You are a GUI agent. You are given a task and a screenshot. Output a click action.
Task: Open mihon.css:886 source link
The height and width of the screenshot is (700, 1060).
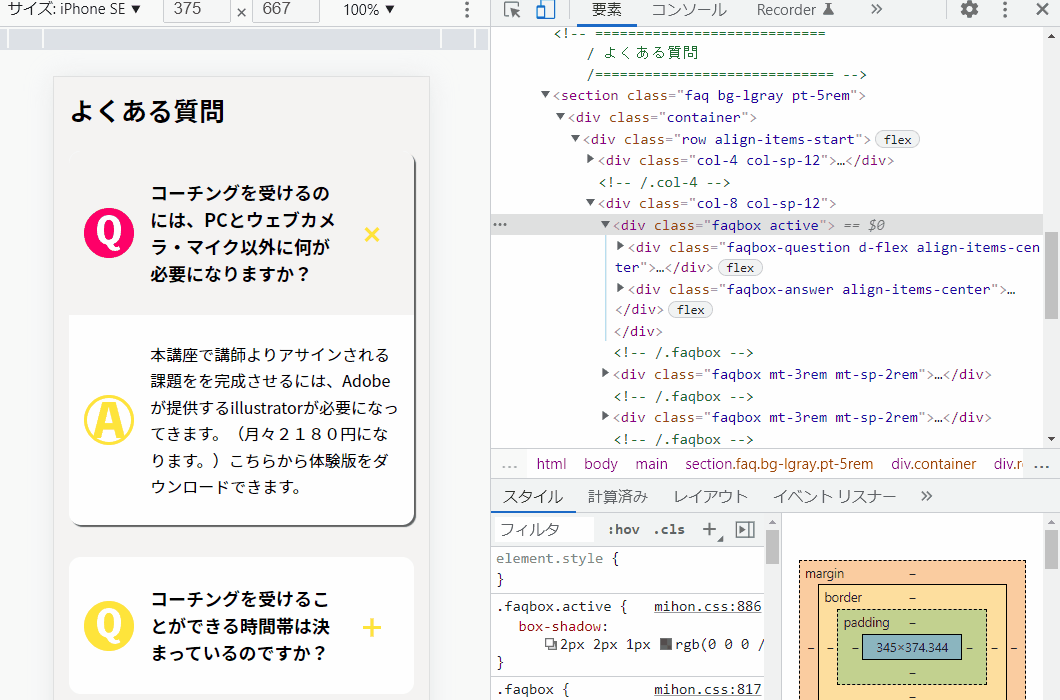click(707, 607)
